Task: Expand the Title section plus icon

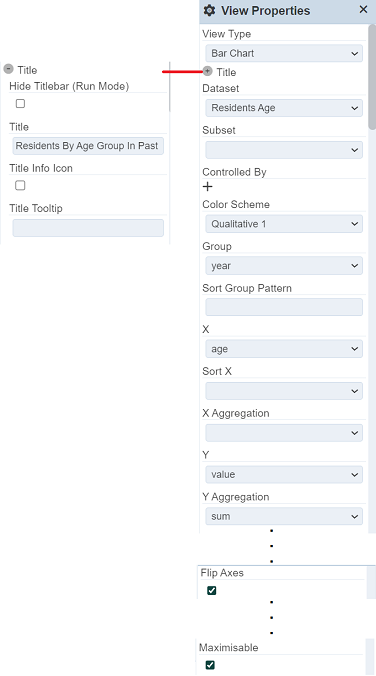Action: tap(207, 71)
